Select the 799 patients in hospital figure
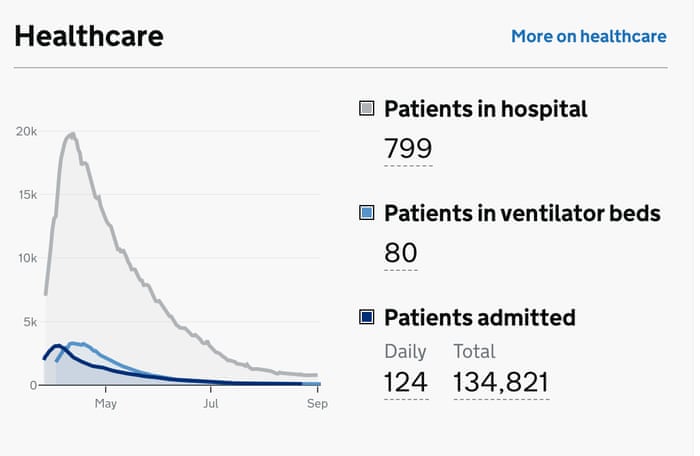 coord(408,149)
